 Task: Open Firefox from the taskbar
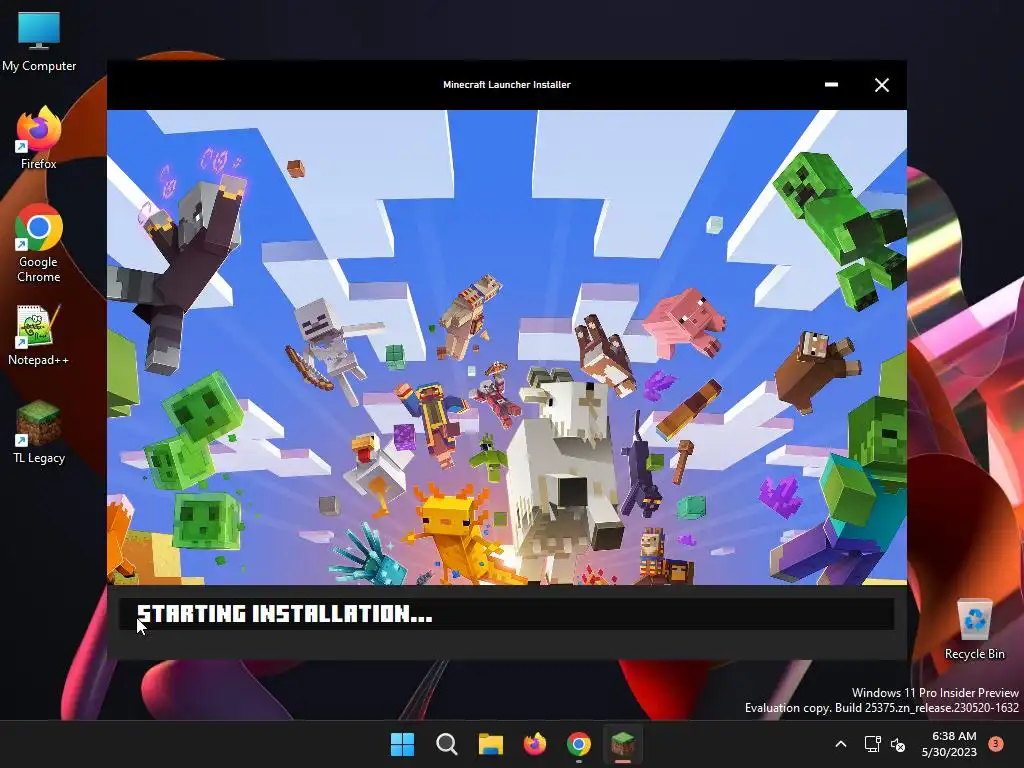tap(535, 744)
